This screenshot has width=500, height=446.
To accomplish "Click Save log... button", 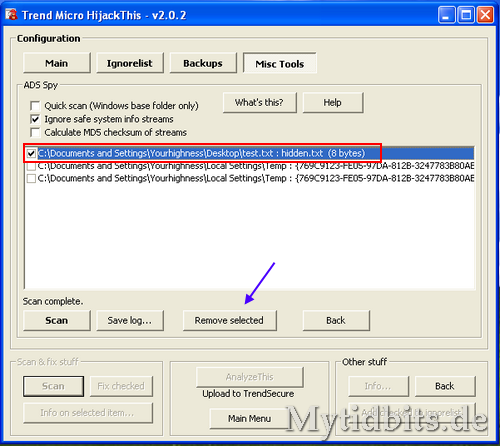I will 130,320.
